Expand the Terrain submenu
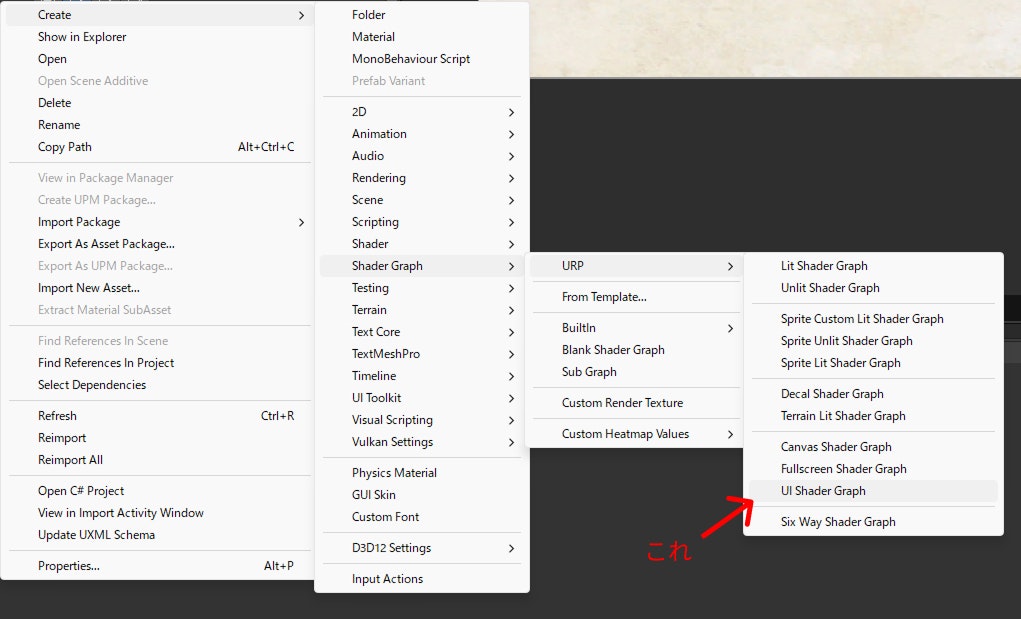 (x=421, y=310)
